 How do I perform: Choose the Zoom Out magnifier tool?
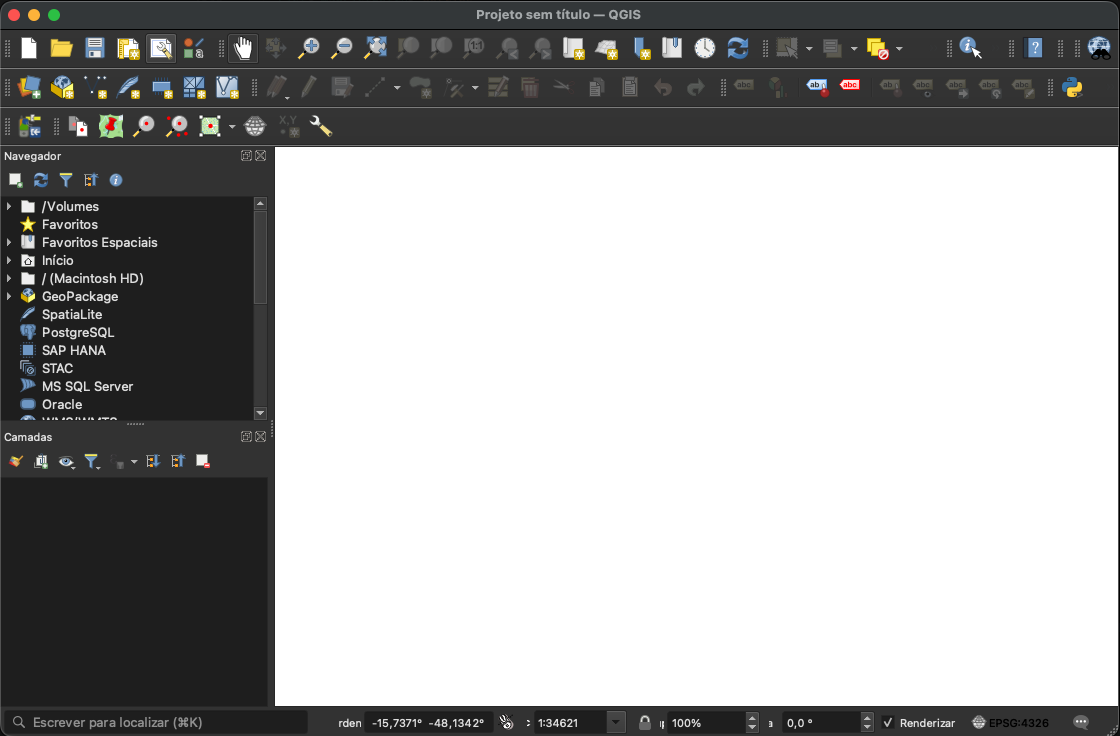[342, 48]
